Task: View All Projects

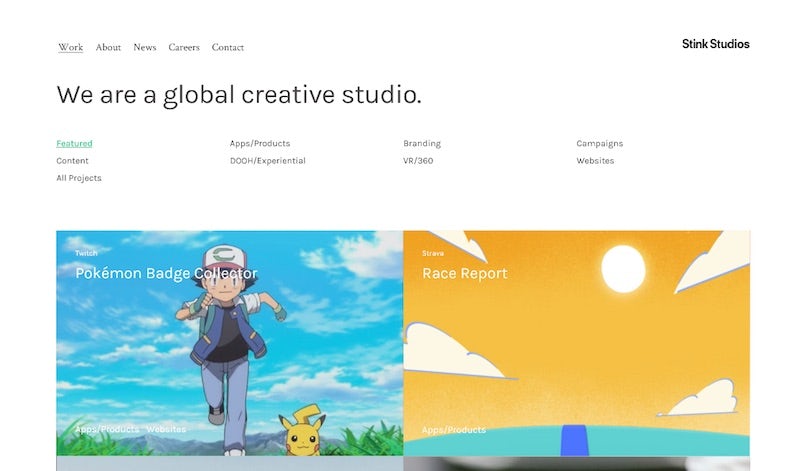Action: (79, 178)
